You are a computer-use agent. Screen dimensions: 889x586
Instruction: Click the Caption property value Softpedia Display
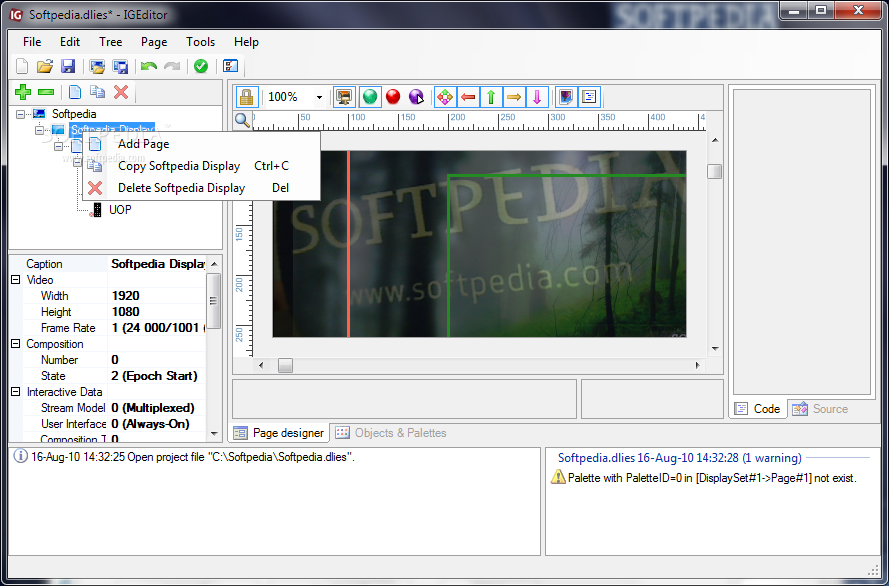pos(157,264)
